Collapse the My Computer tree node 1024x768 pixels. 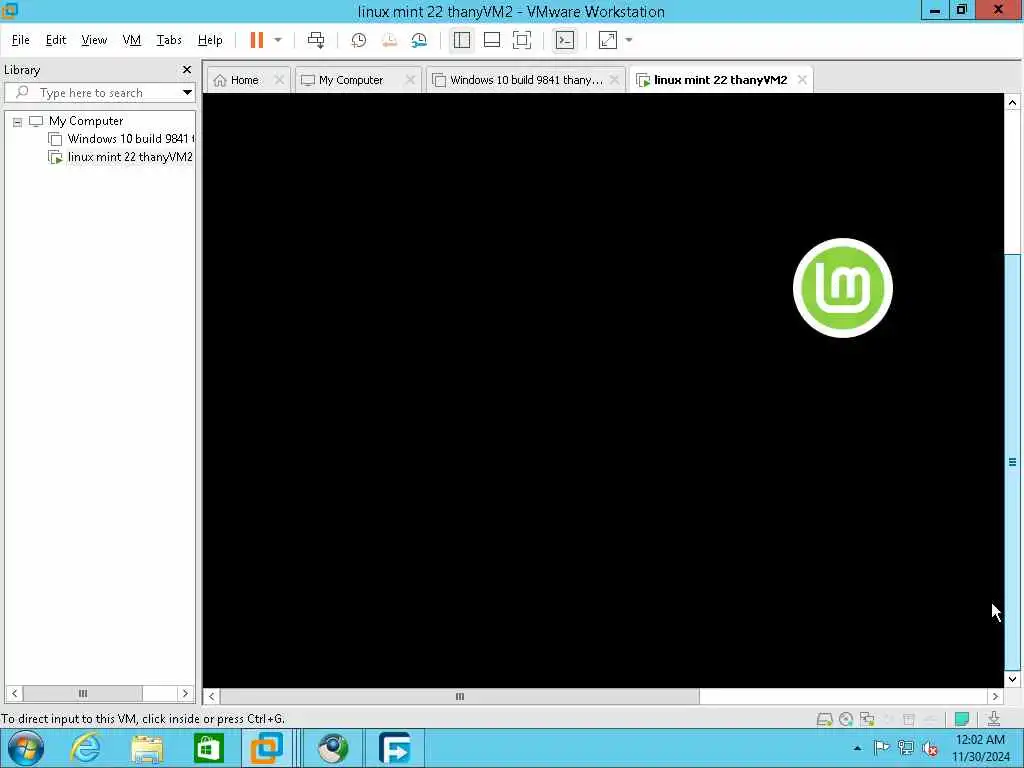tap(18, 121)
